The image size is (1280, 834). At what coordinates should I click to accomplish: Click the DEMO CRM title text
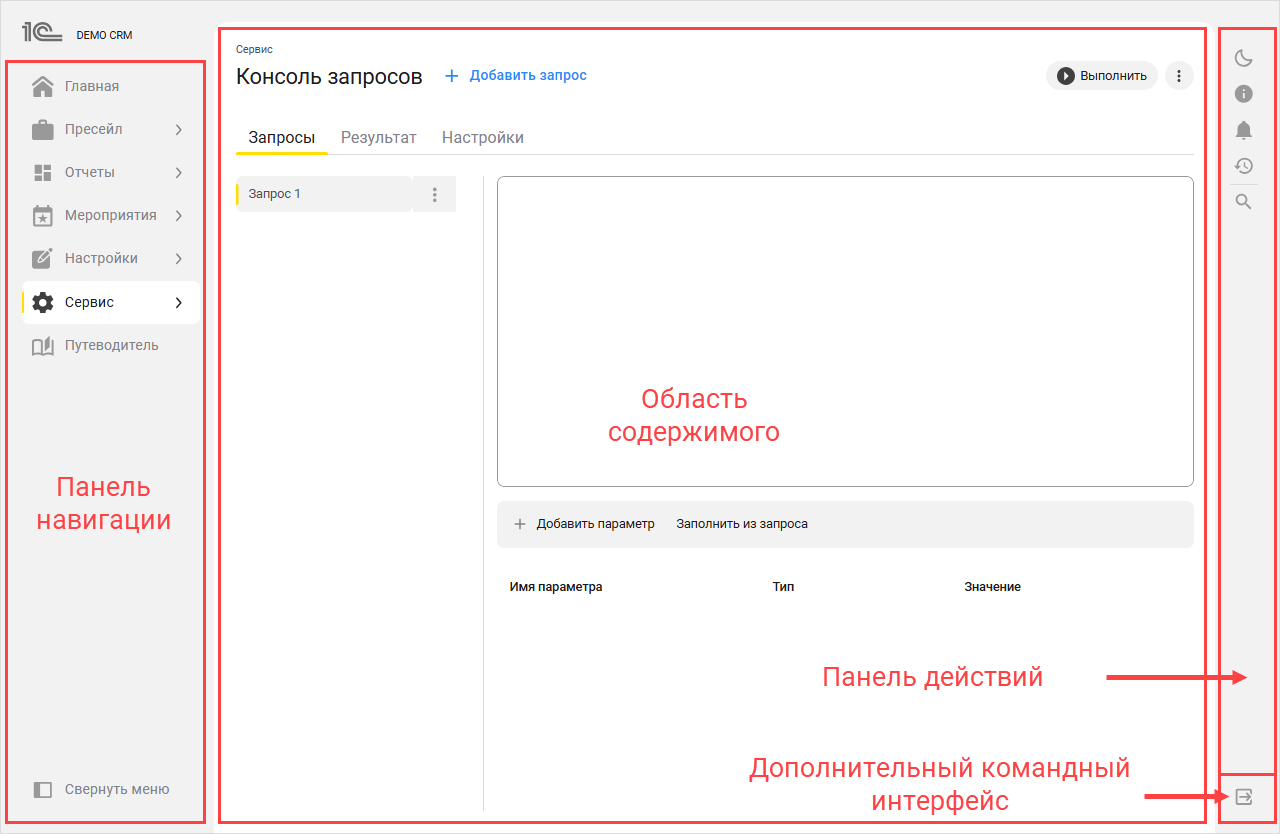104,35
